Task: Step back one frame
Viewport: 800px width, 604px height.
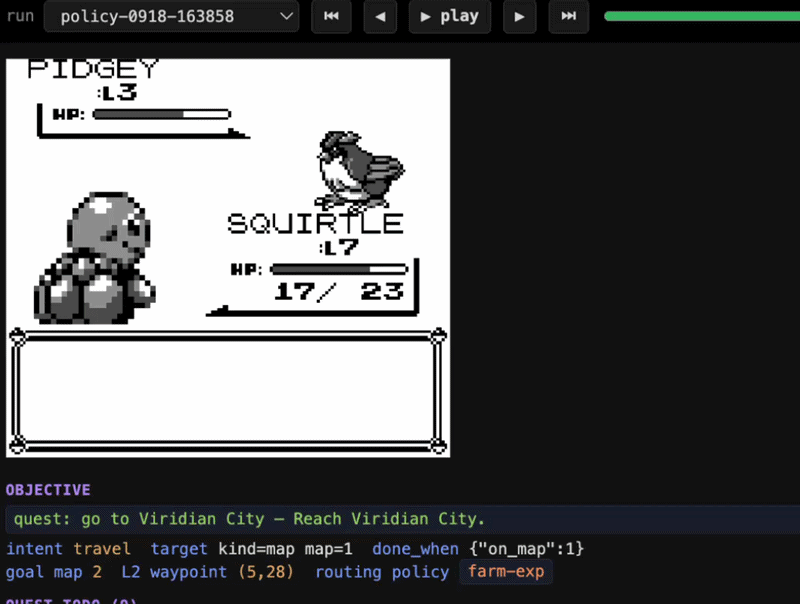Action: coord(380,16)
